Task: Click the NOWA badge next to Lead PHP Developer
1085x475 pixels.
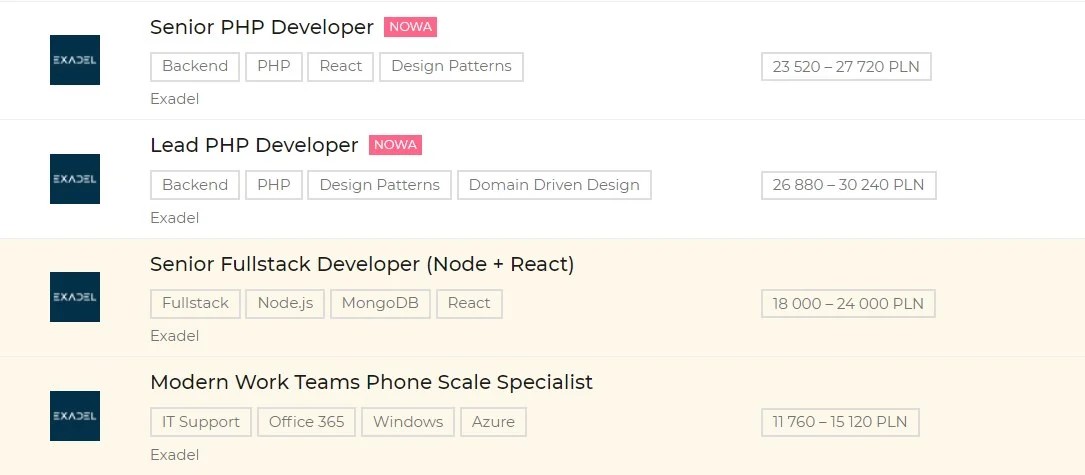Action: [x=395, y=145]
